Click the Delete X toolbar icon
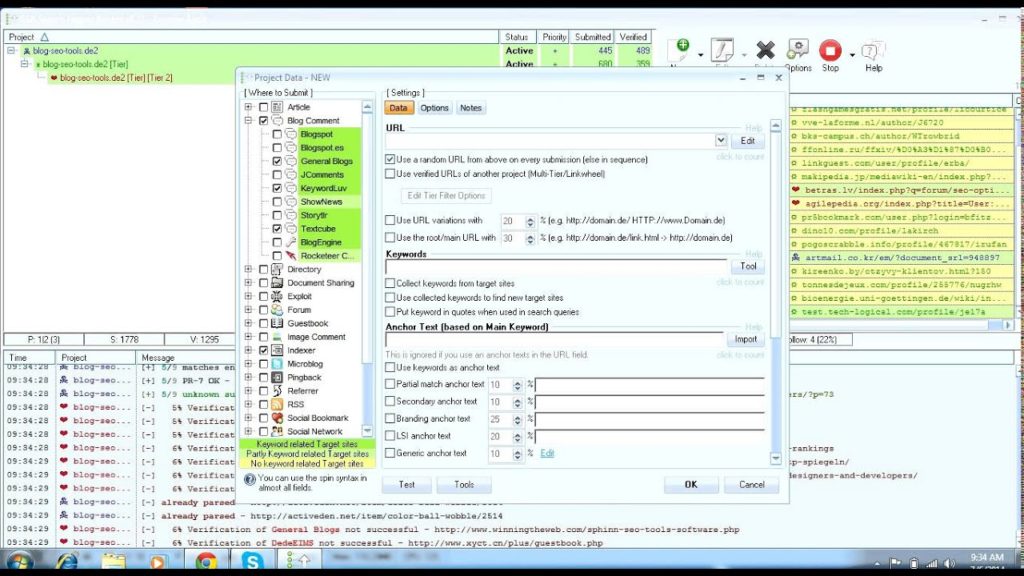The height and width of the screenshot is (576, 1024). [765, 50]
